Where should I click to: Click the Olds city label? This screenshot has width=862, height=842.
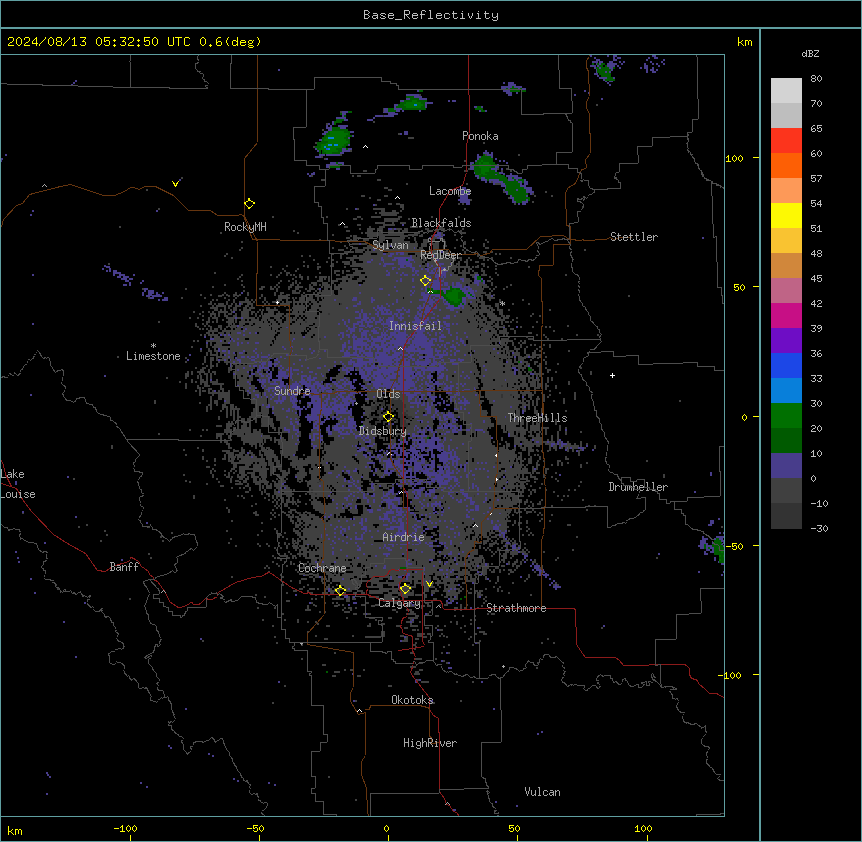click(388, 394)
